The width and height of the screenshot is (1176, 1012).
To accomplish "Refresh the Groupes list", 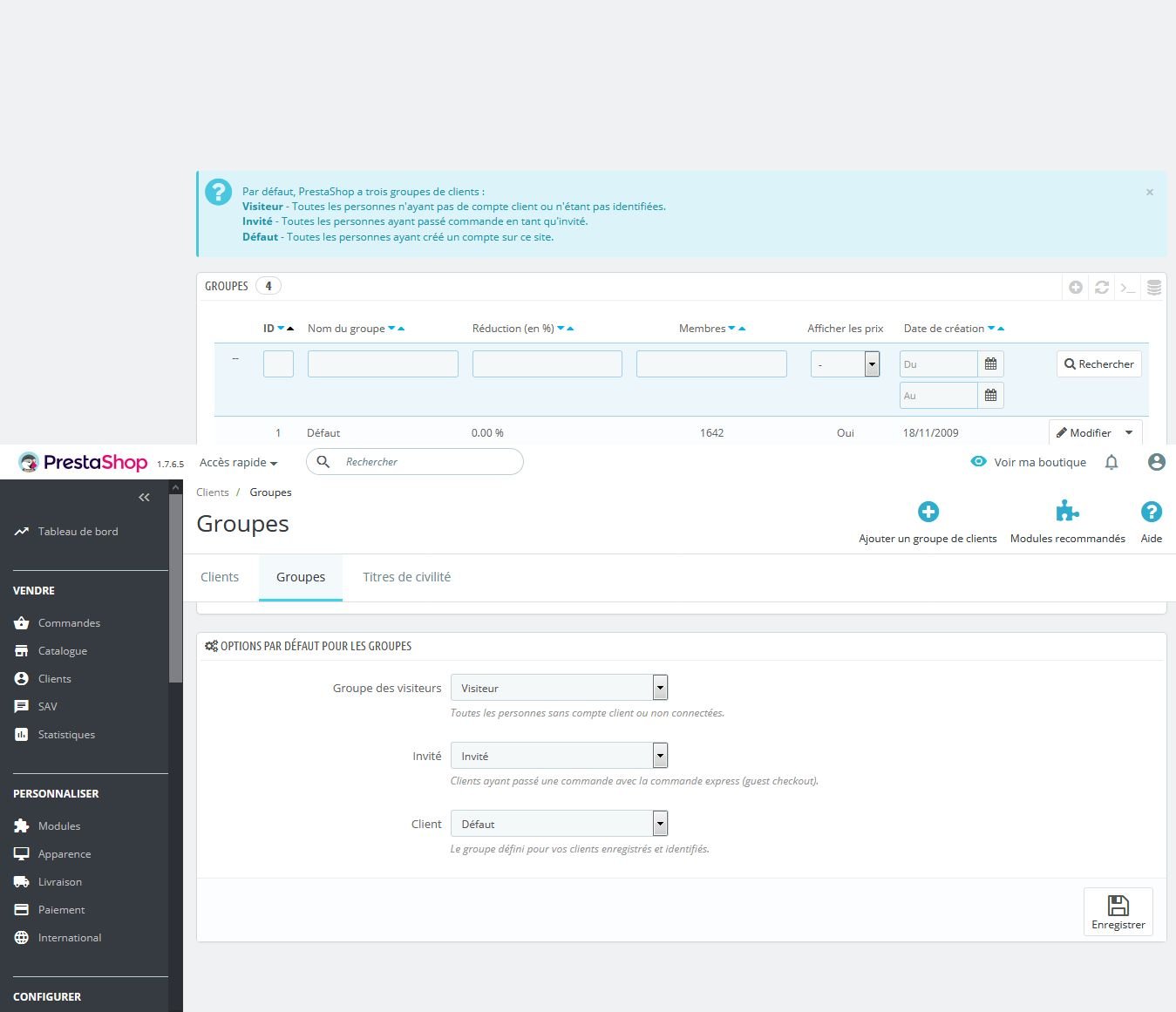I will (1102, 287).
